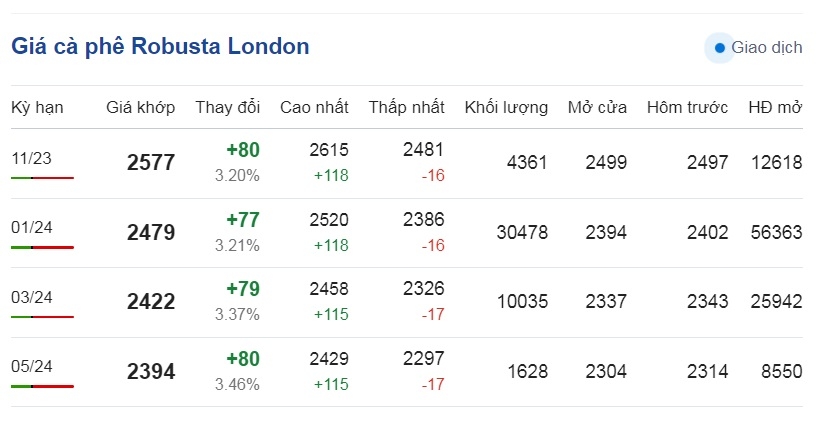Image resolution: width=820 pixels, height=425 pixels.
Task: Click the Khối lượng column header
Action: point(506,107)
